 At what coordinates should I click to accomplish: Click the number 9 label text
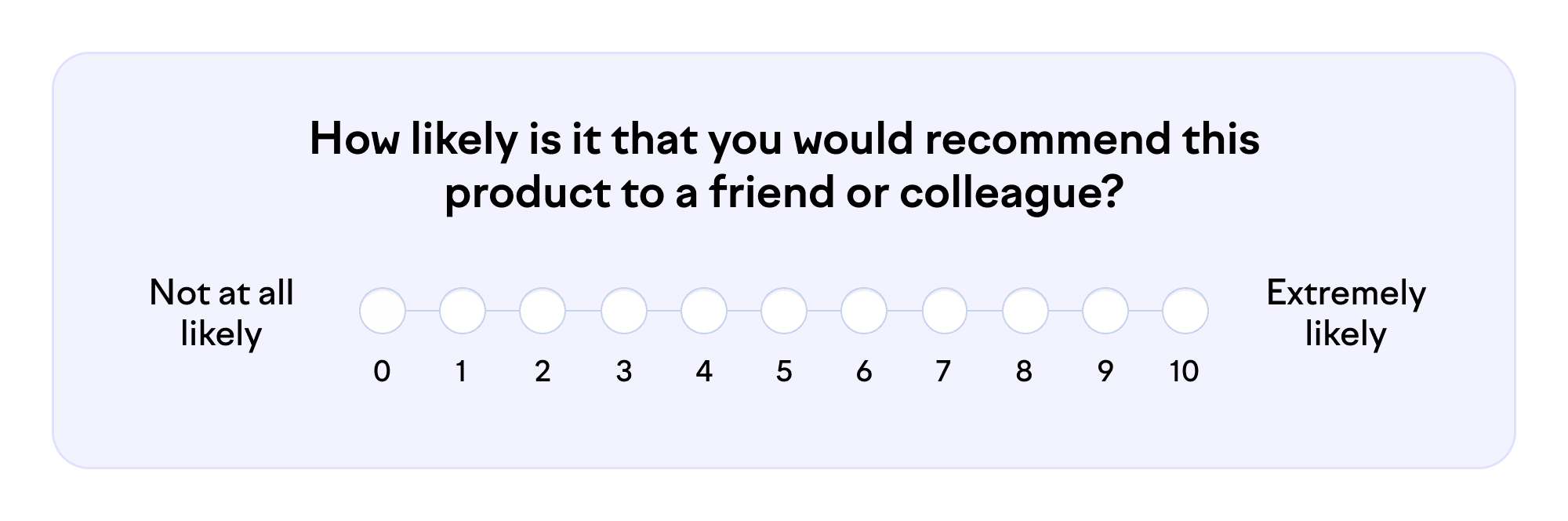[x=1105, y=371]
